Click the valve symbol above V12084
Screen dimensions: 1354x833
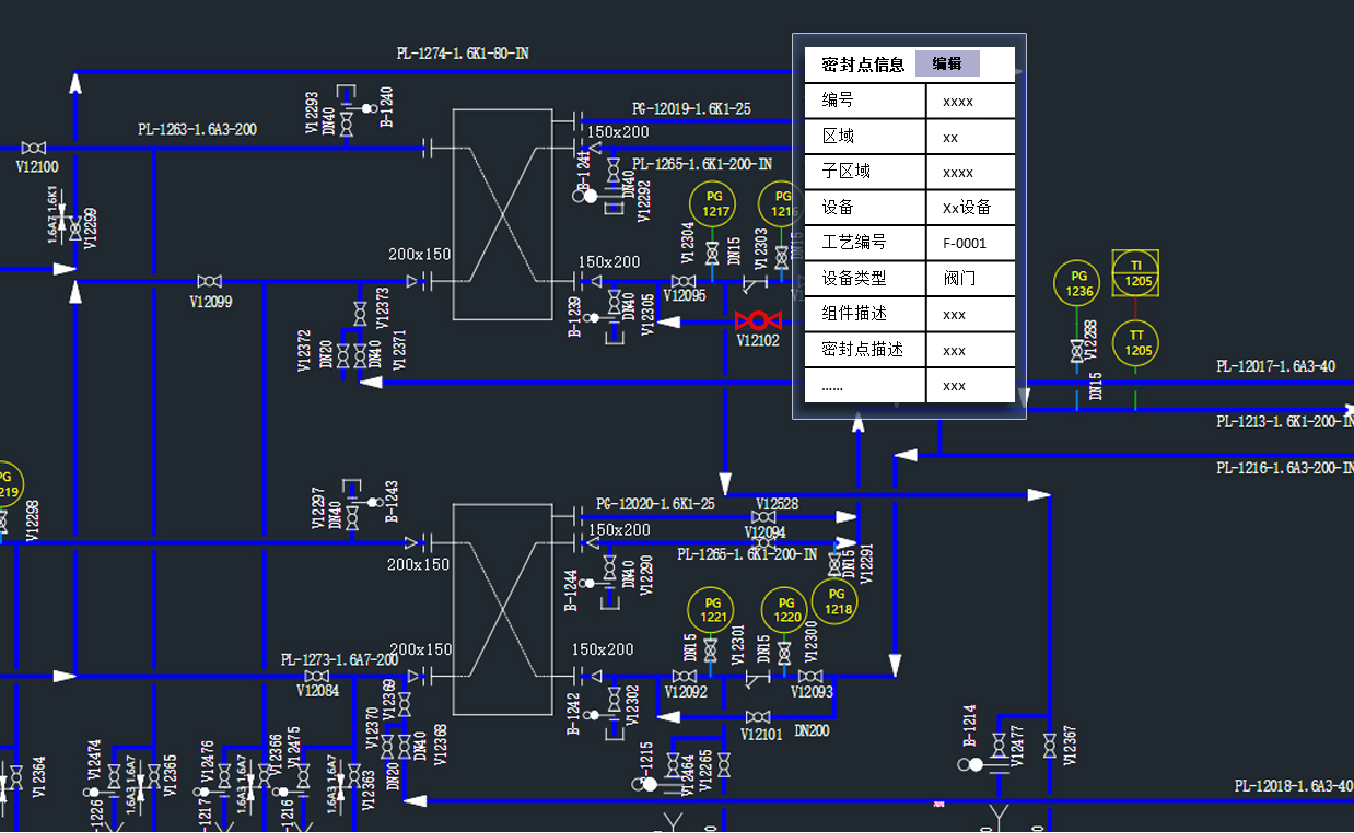tap(316, 676)
